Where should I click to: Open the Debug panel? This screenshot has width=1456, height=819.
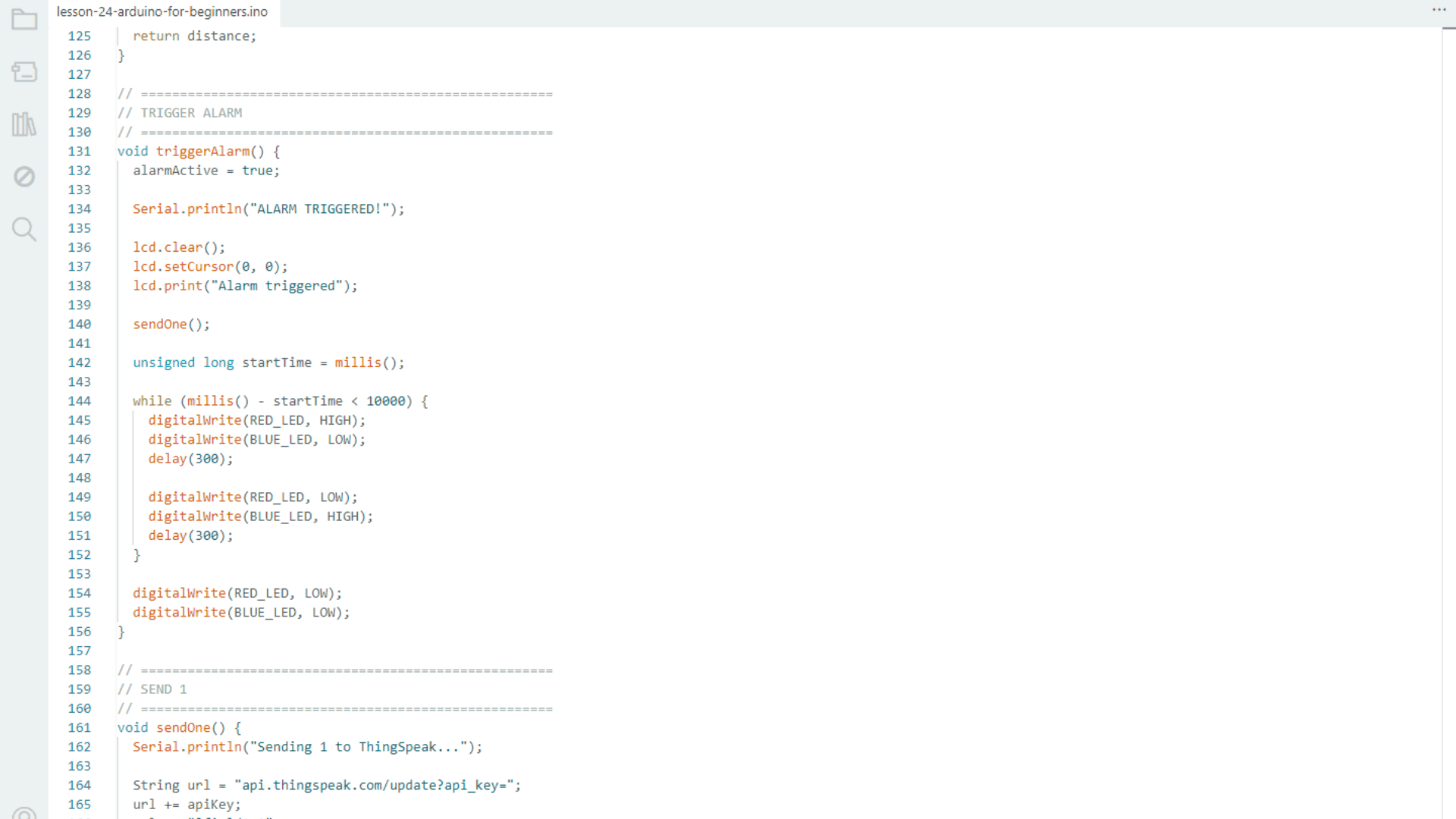[24, 176]
